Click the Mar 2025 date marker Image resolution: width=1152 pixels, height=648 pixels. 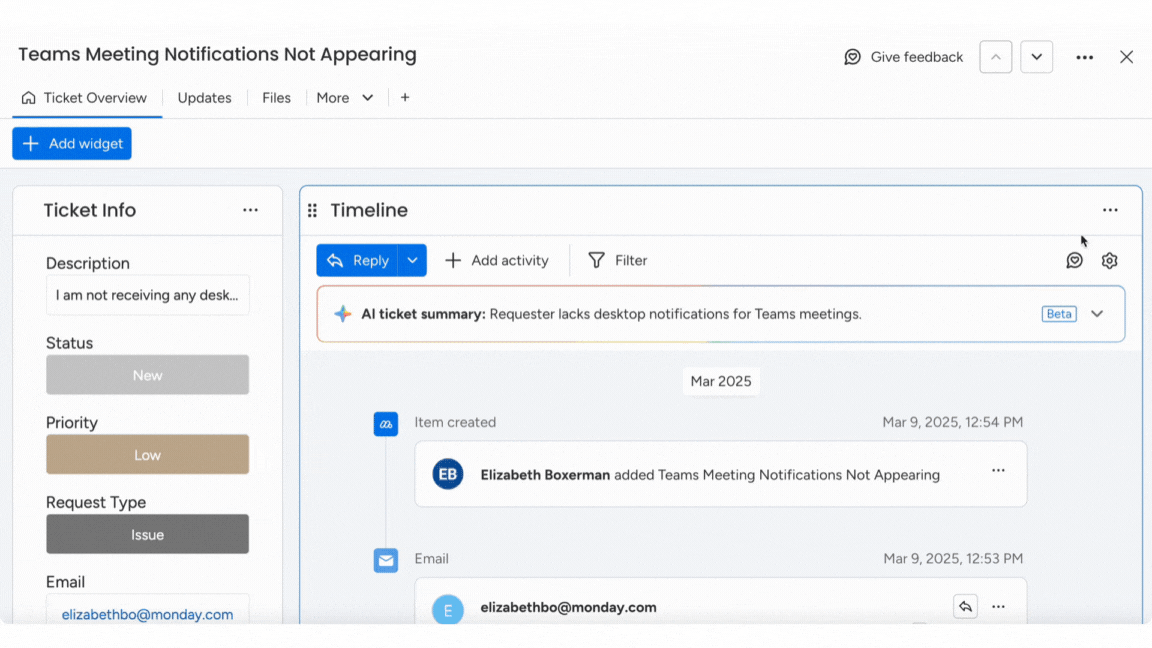click(721, 381)
